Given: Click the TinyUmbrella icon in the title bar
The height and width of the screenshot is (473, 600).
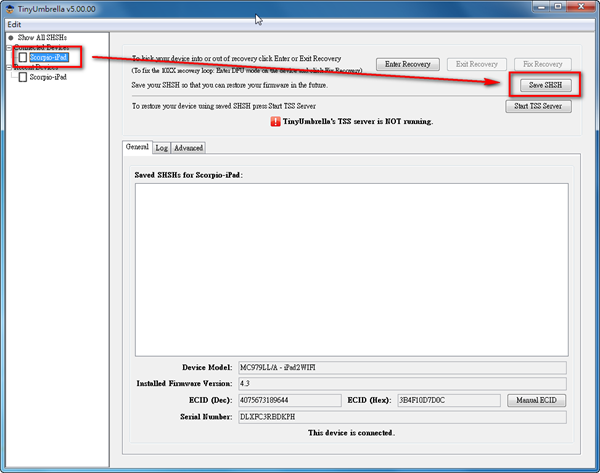Looking at the screenshot, I should (x=10, y=9).
